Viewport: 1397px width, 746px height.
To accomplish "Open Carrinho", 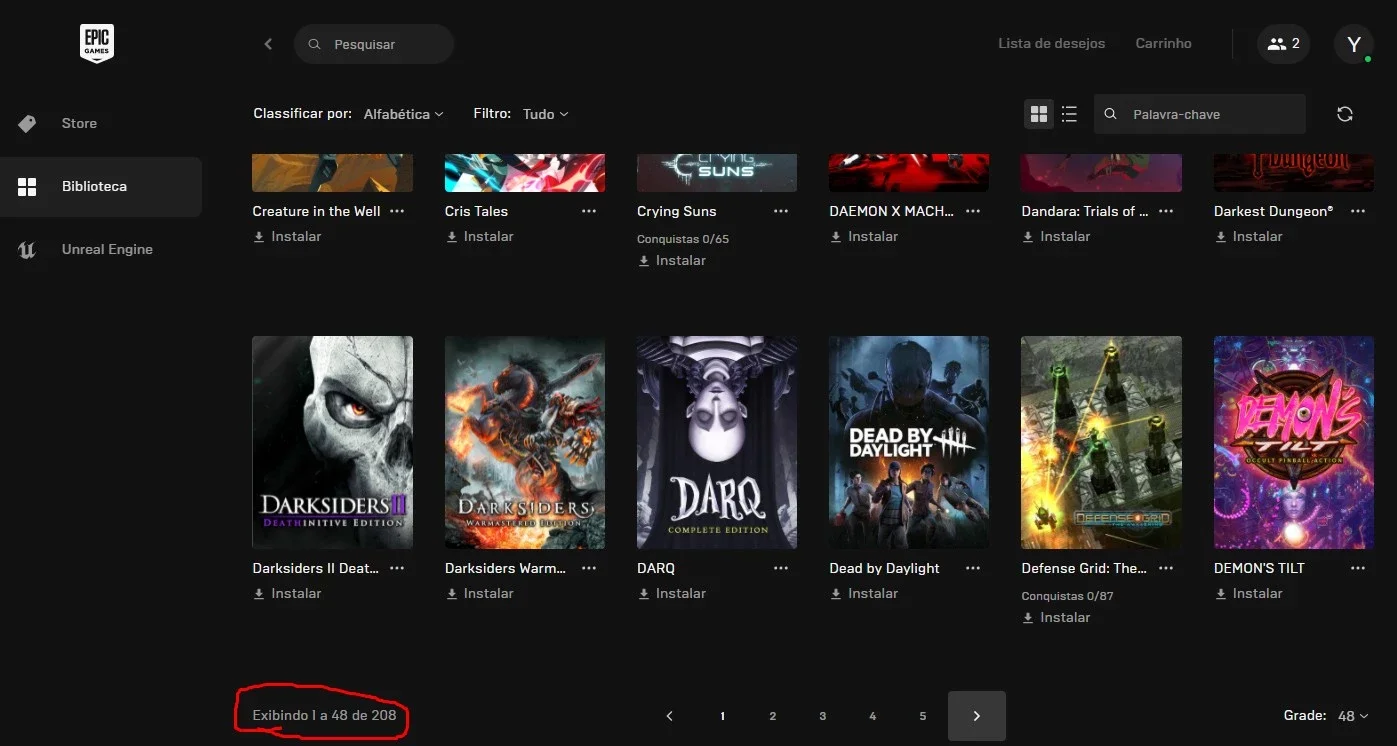I will point(1164,44).
